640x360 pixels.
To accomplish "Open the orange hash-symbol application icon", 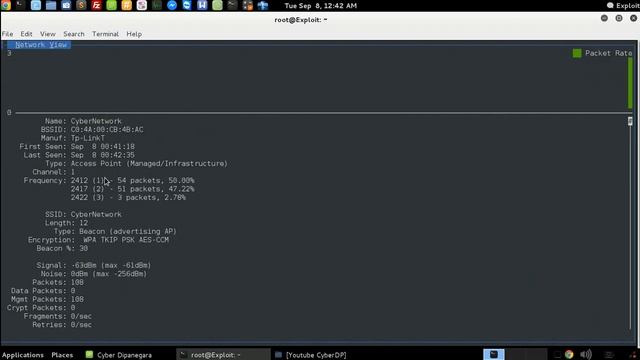I will [127, 5].
